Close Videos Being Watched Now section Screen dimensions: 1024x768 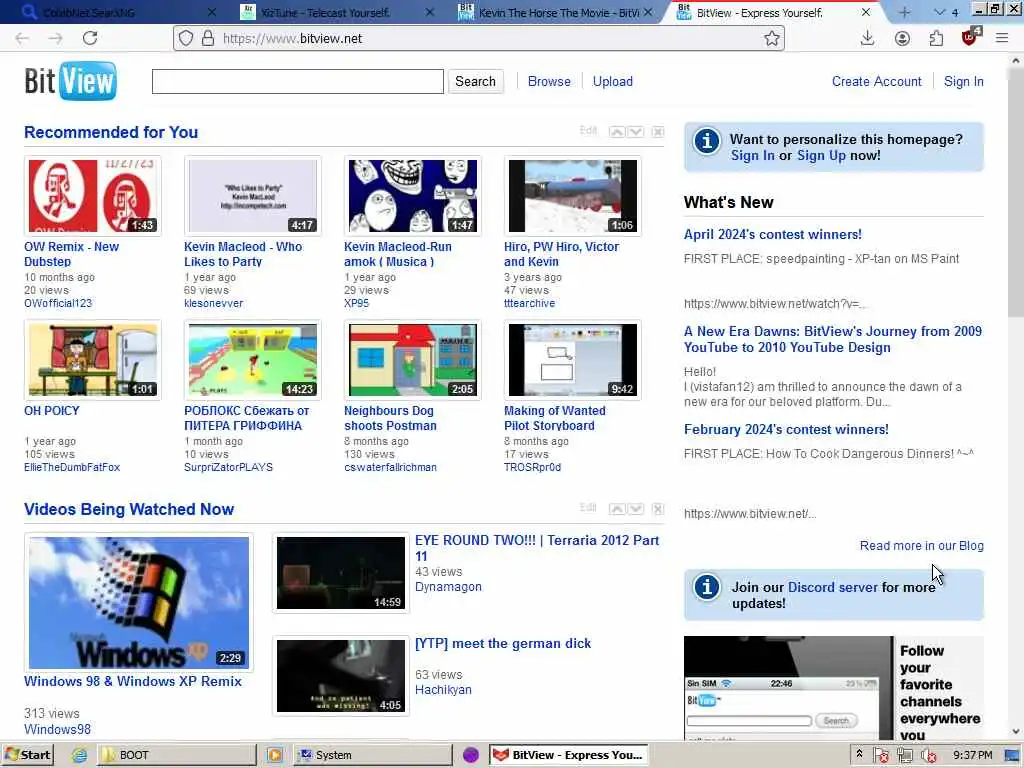pos(658,509)
